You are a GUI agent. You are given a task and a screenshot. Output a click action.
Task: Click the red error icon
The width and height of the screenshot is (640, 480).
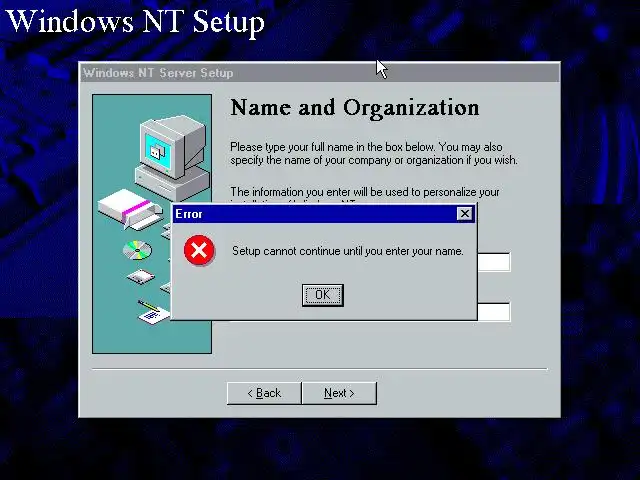pyautogui.click(x=199, y=250)
